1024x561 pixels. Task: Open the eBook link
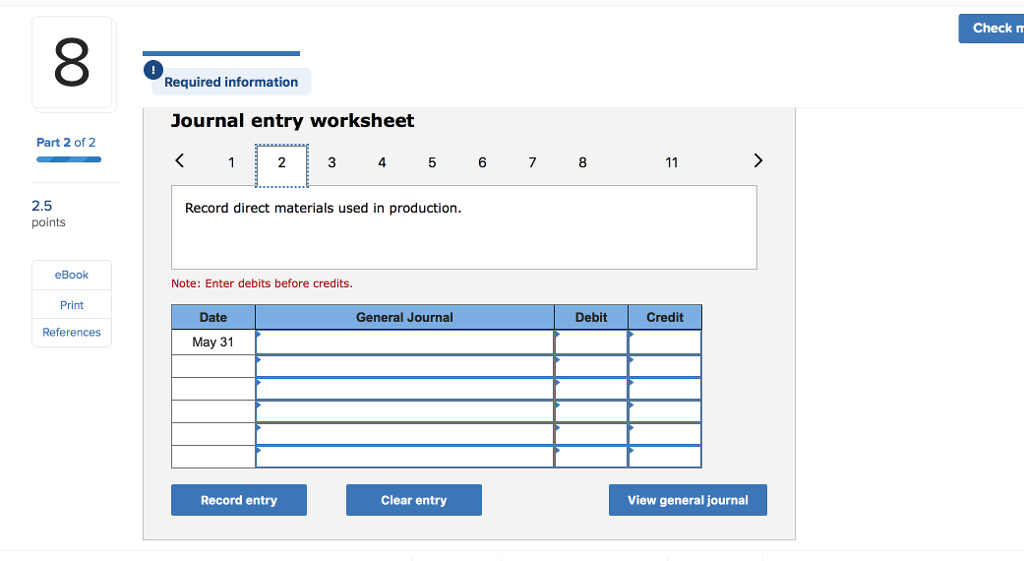[72, 275]
